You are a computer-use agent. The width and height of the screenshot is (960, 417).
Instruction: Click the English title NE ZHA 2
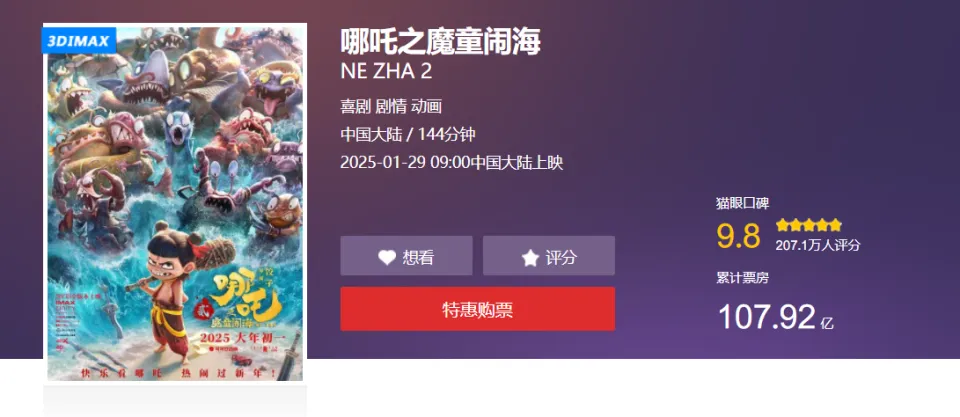pyautogui.click(x=386, y=72)
